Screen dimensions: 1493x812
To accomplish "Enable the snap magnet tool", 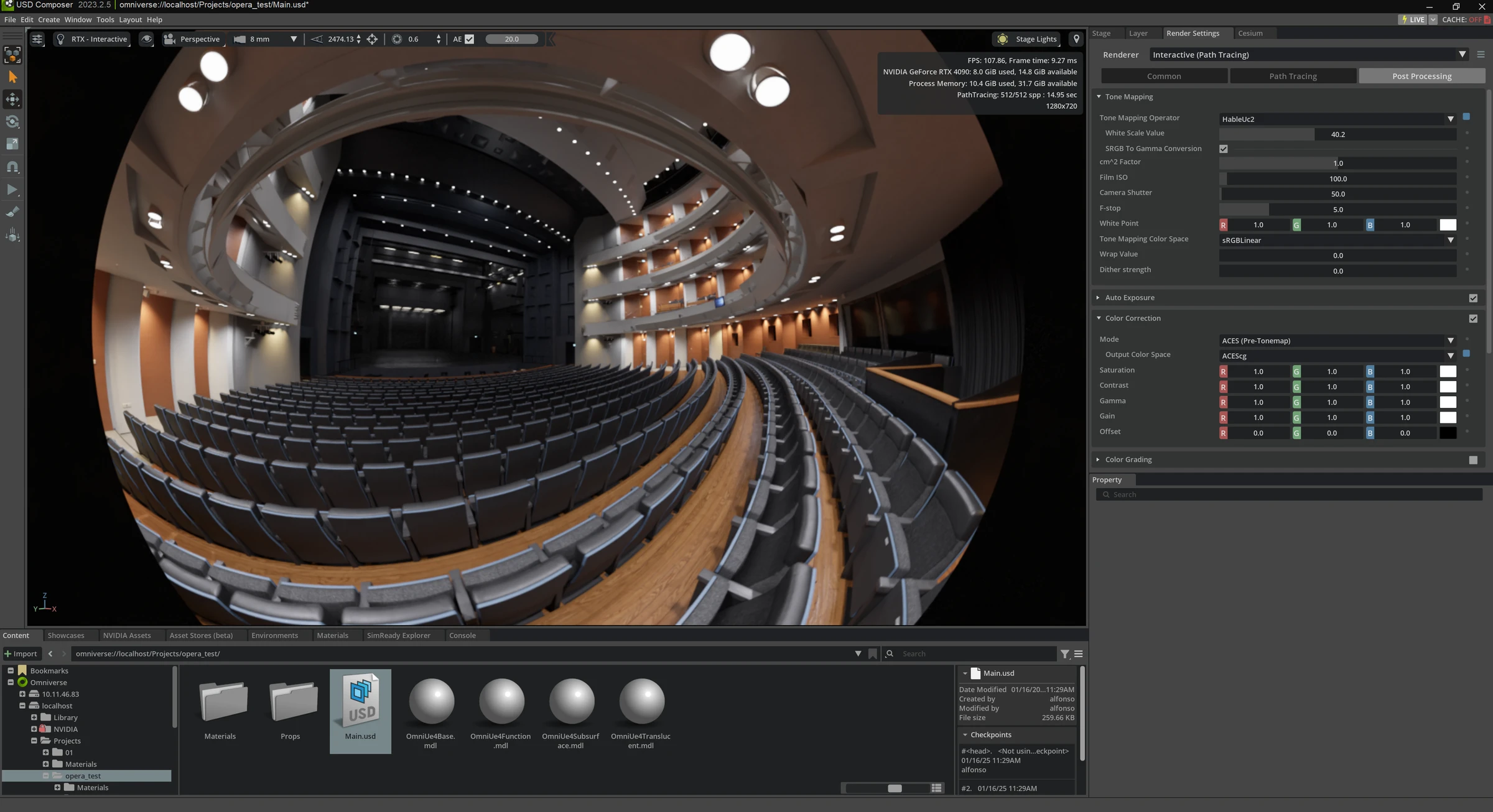I will (12, 167).
